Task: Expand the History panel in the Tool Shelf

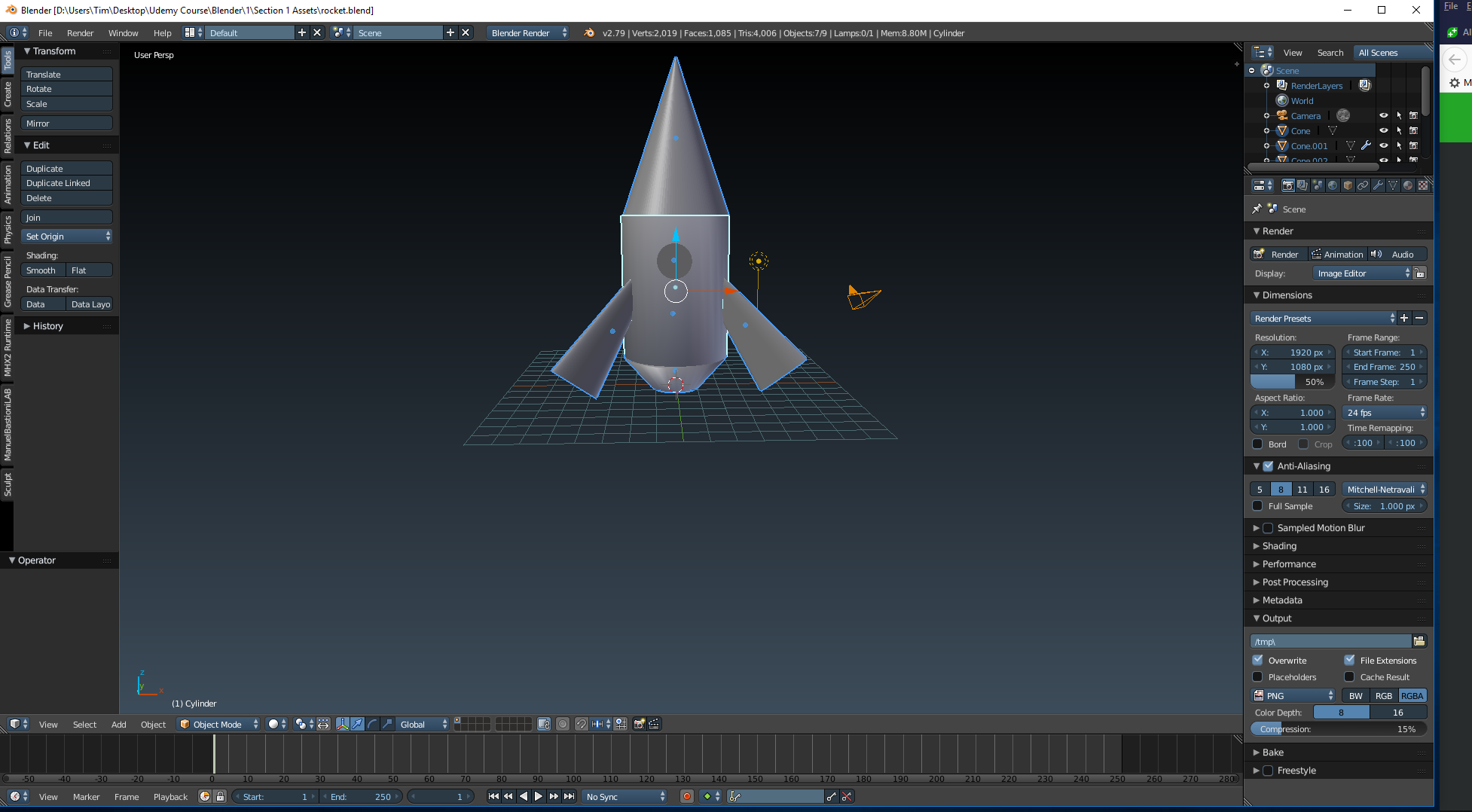Action: pos(48,325)
